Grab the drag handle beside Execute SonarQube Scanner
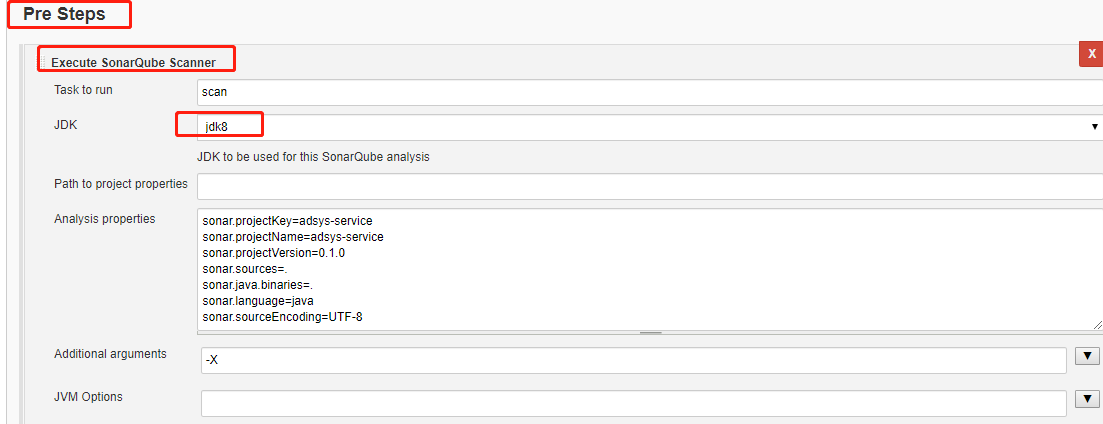 (x=43, y=62)
